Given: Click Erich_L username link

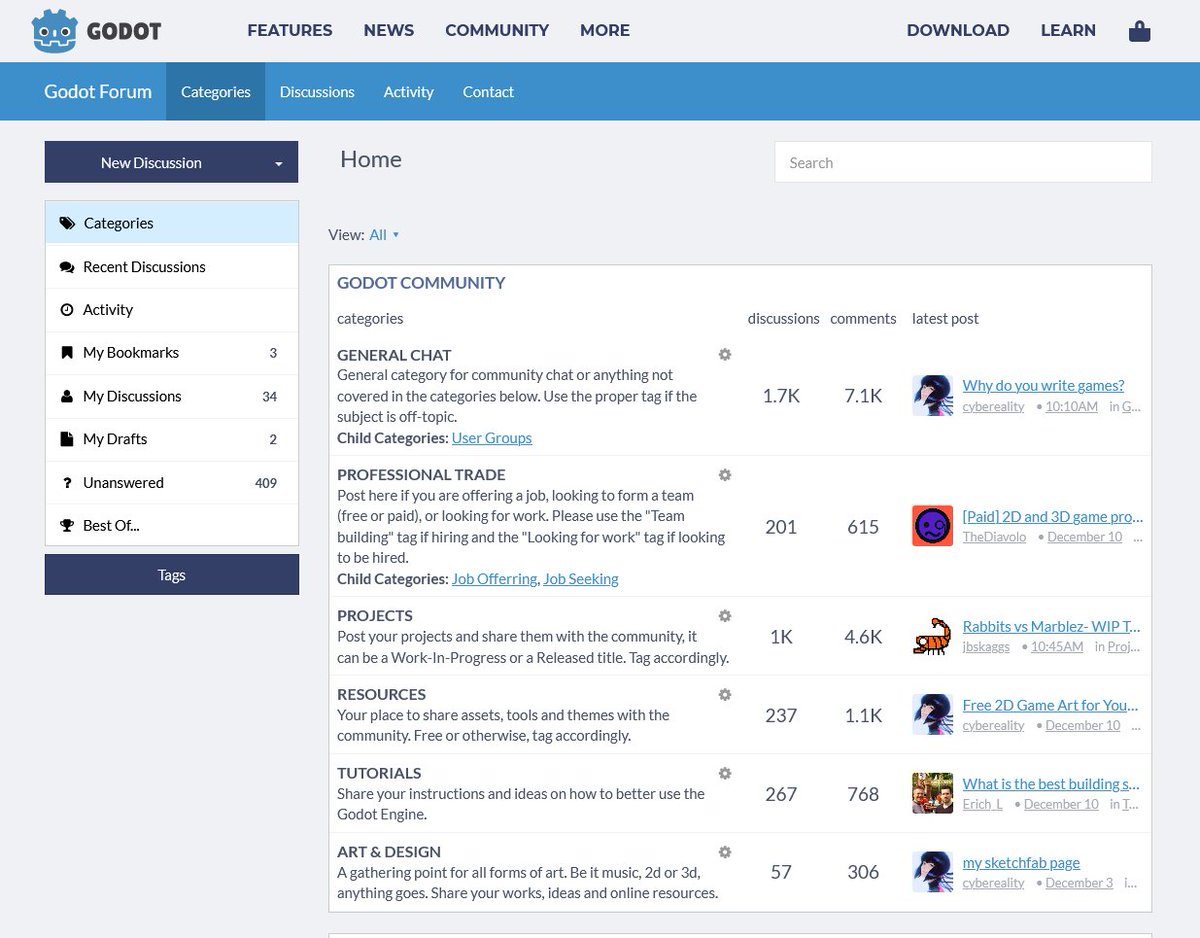Looking at the screenshot, I should (982, 804).
